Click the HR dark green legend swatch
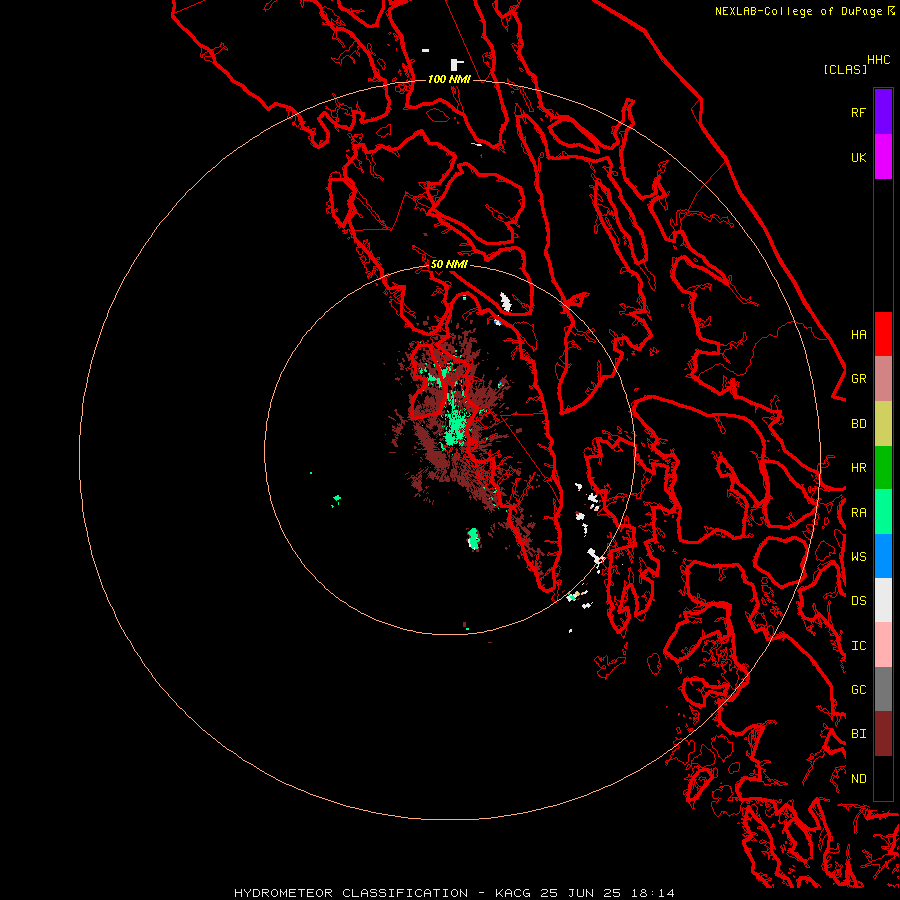 pyautogui.click(x=883, y=468)
